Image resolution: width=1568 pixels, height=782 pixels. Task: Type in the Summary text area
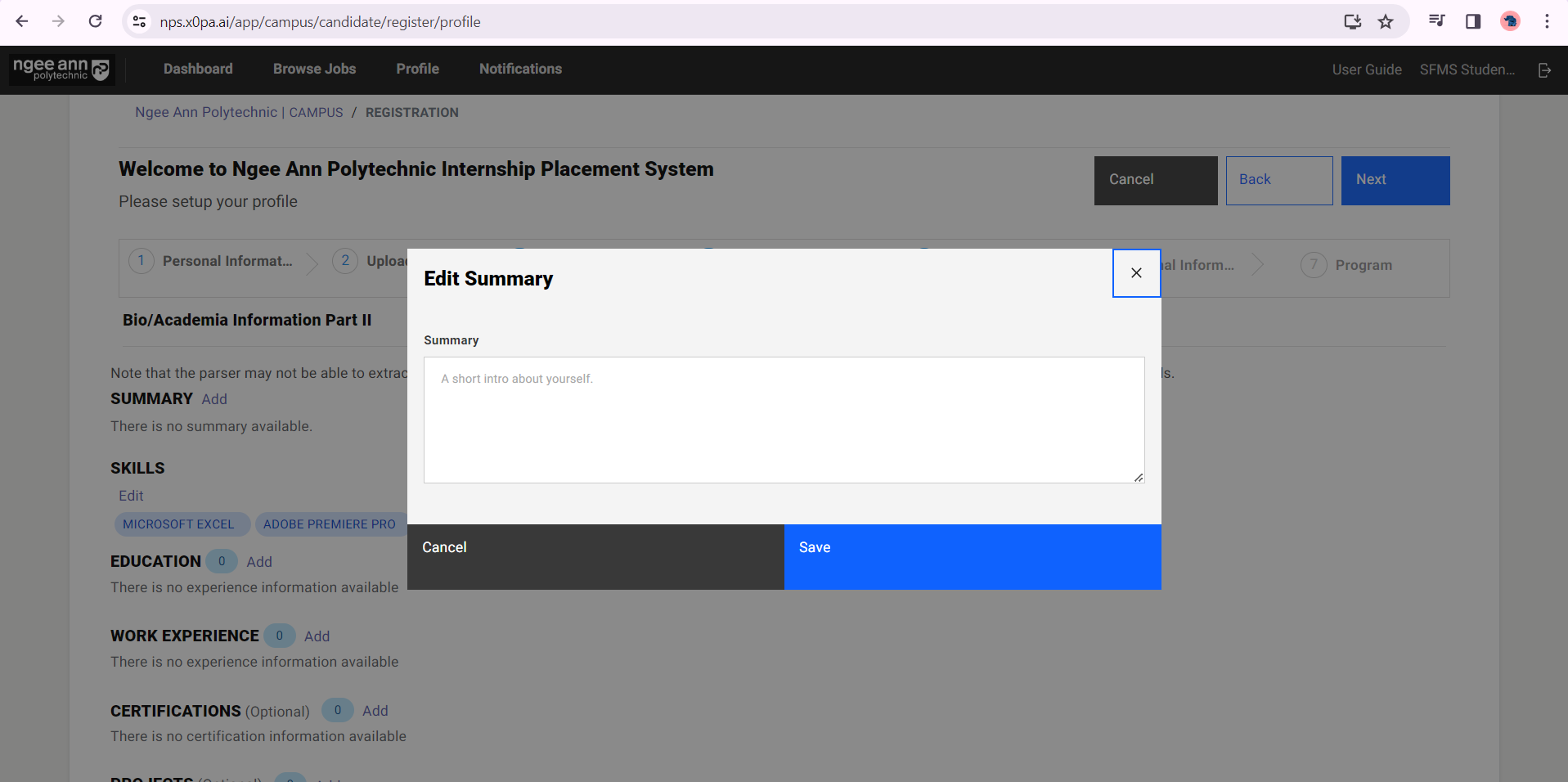[784, 420]
